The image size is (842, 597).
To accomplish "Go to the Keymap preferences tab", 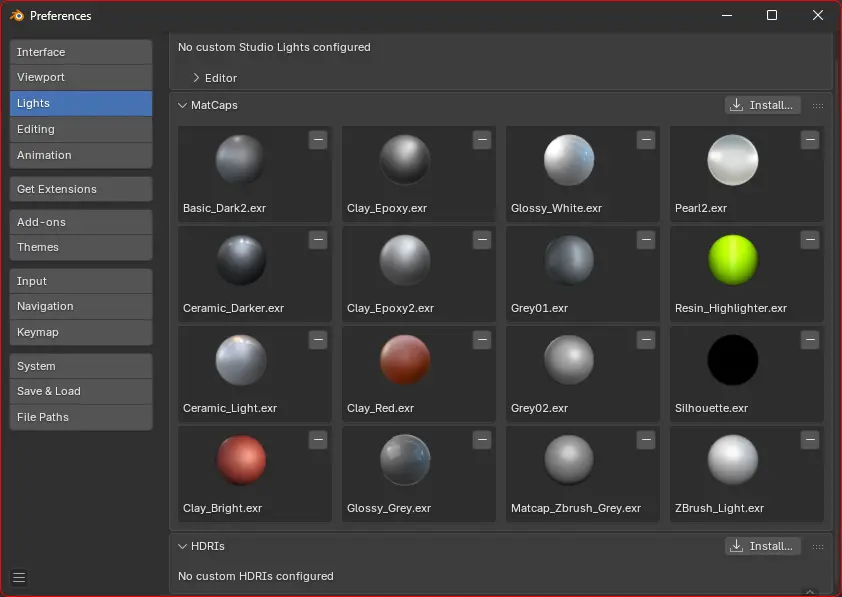I will tap(81, 332).
